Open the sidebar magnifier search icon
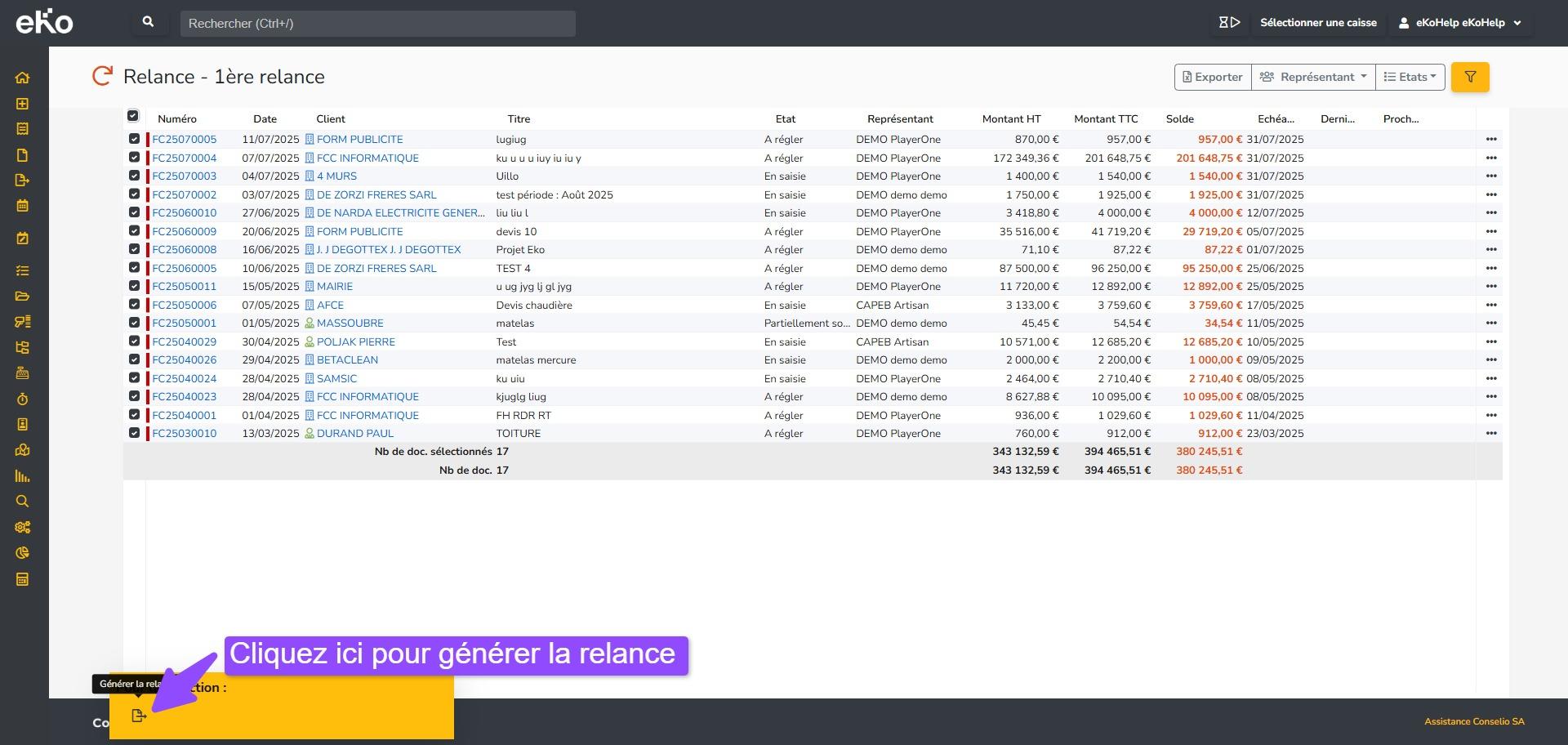The width and height of the screenshot is (1568, 745). [x=22, y=502]
